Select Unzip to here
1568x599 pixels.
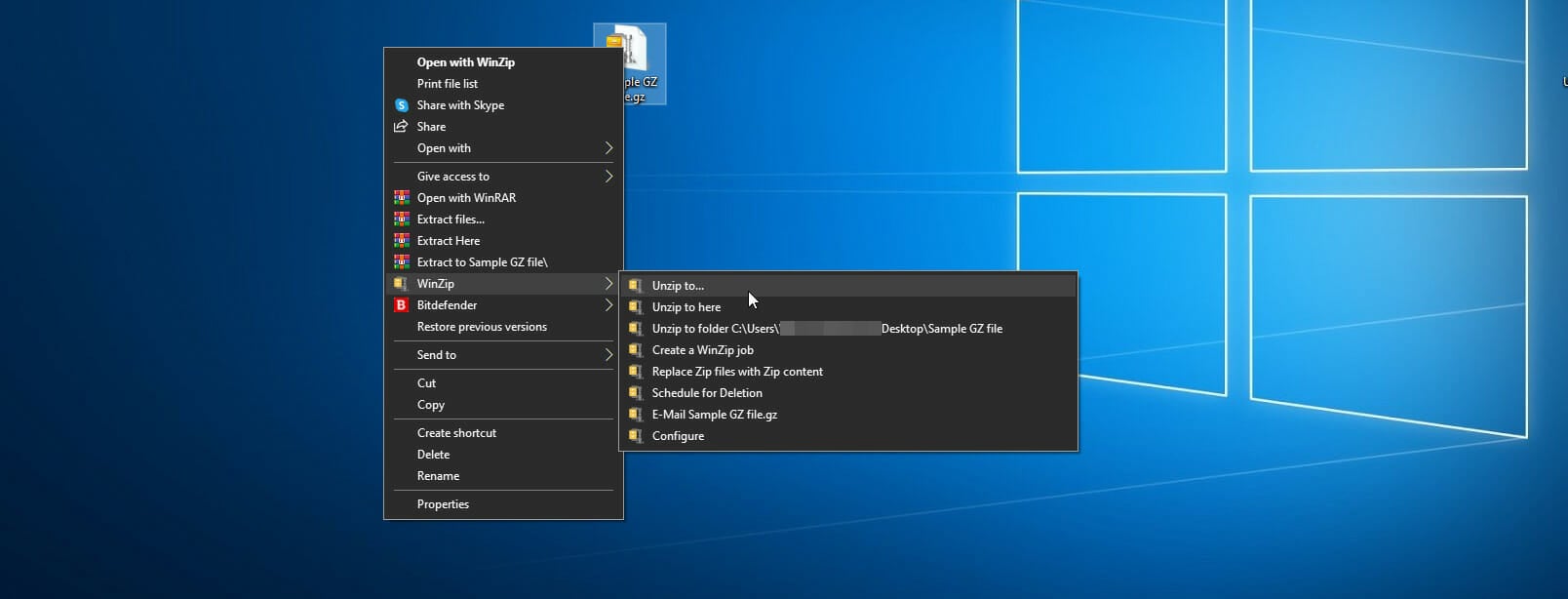click(x=848, y=307)
